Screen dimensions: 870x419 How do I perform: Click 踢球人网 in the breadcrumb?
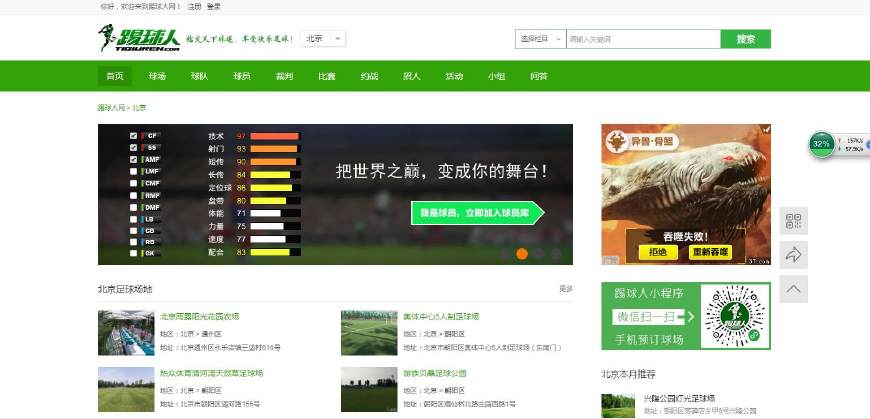click(112, 108)
